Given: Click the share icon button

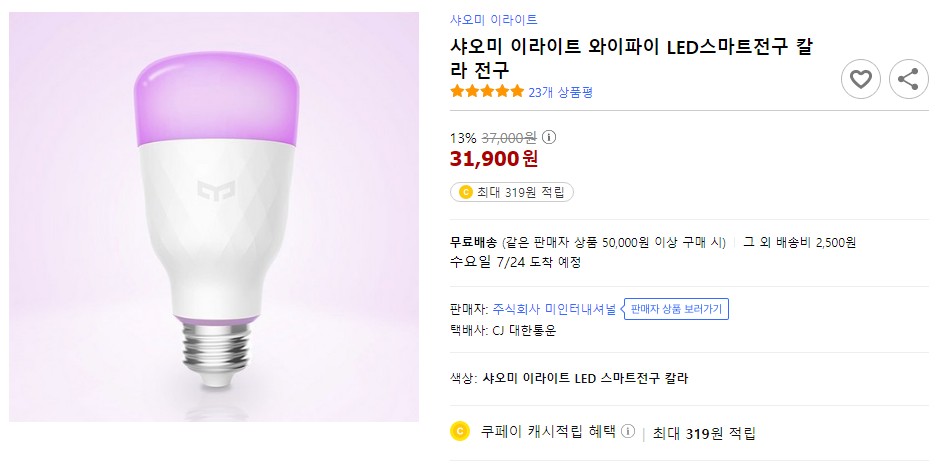Looking at the screenshot, I should 908,79.
